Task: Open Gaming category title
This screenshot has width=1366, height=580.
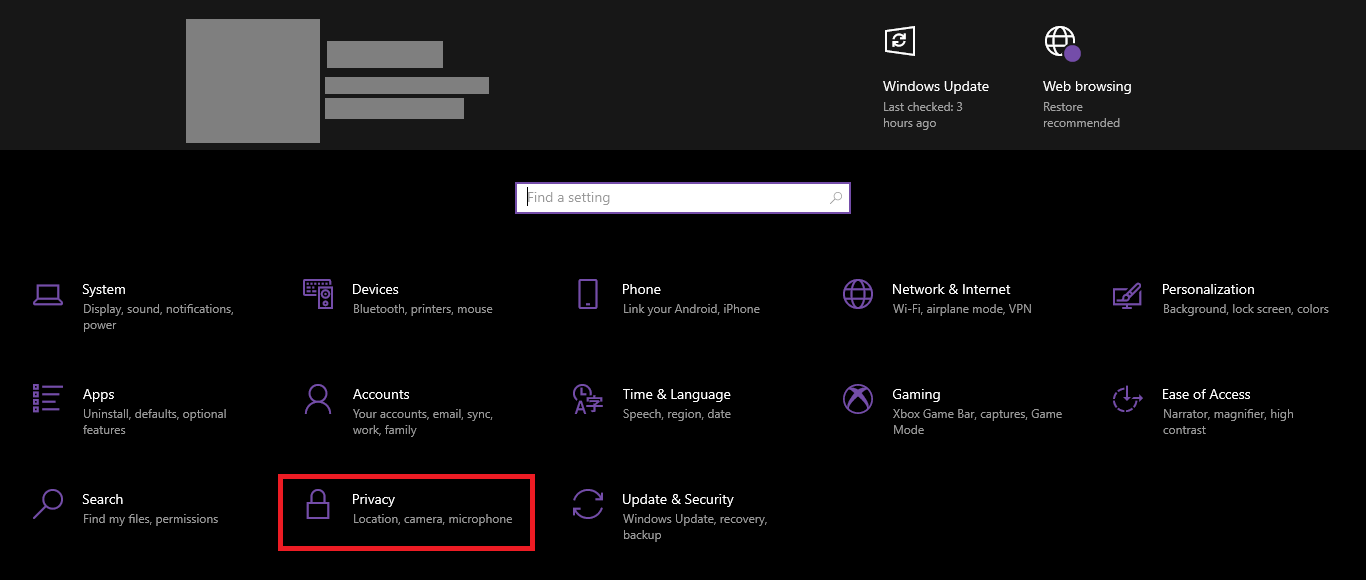Action: 916,394
